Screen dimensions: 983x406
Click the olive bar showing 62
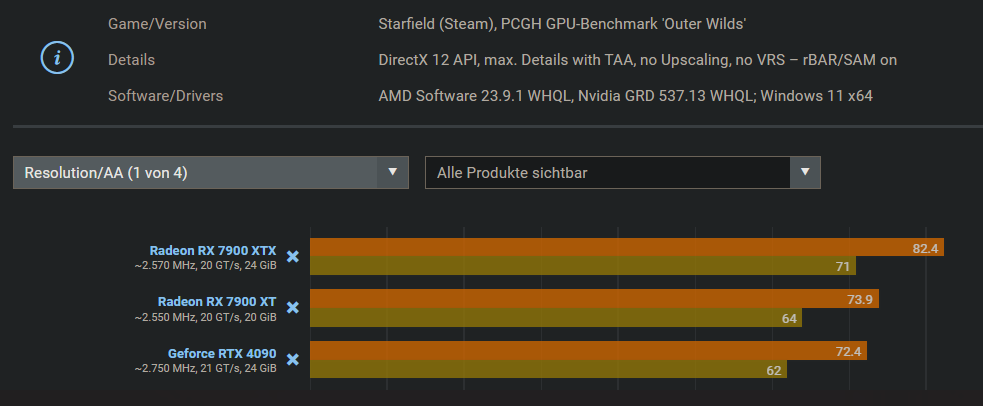(x=548, y=369)
